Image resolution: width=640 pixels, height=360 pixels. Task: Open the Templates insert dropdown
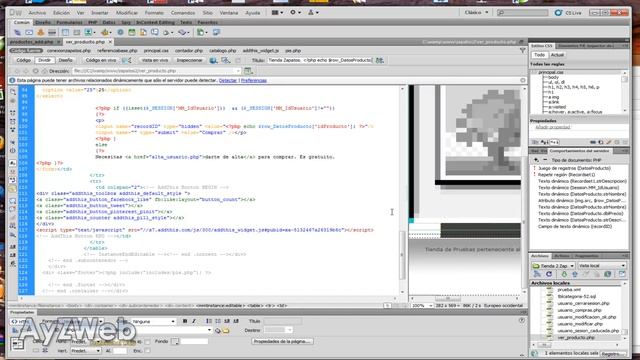[202, 32]
